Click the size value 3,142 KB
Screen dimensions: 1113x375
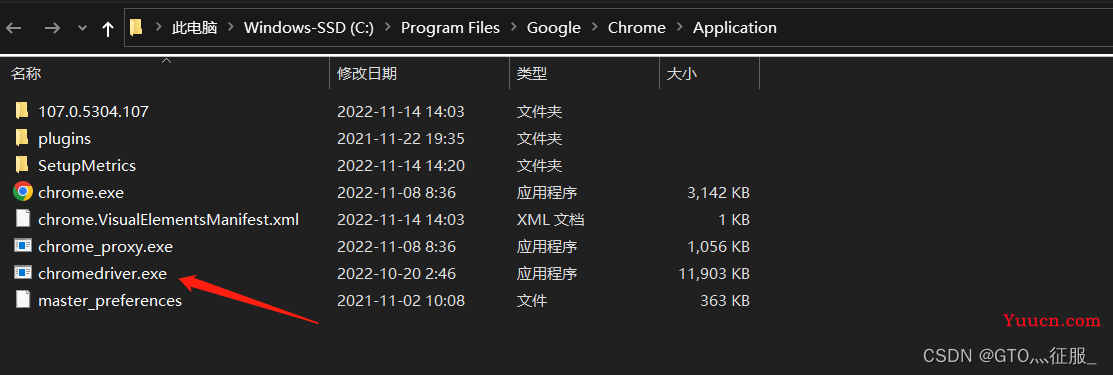pos(717,192)
